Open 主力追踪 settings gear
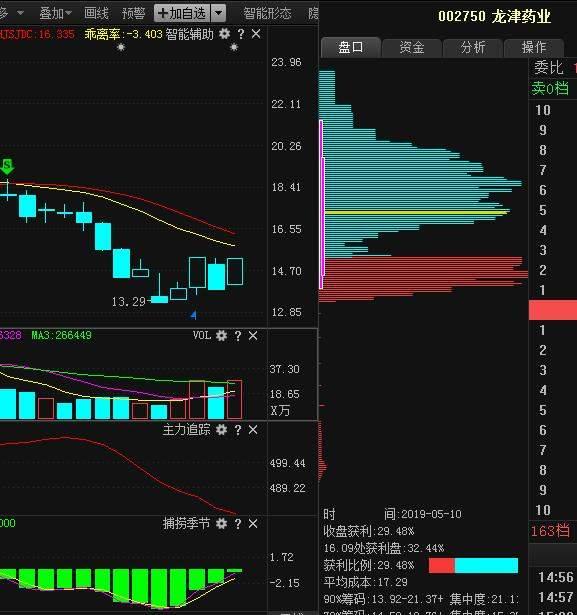The height and width of the screenshot is (615, 577). [x=222, y=430]
